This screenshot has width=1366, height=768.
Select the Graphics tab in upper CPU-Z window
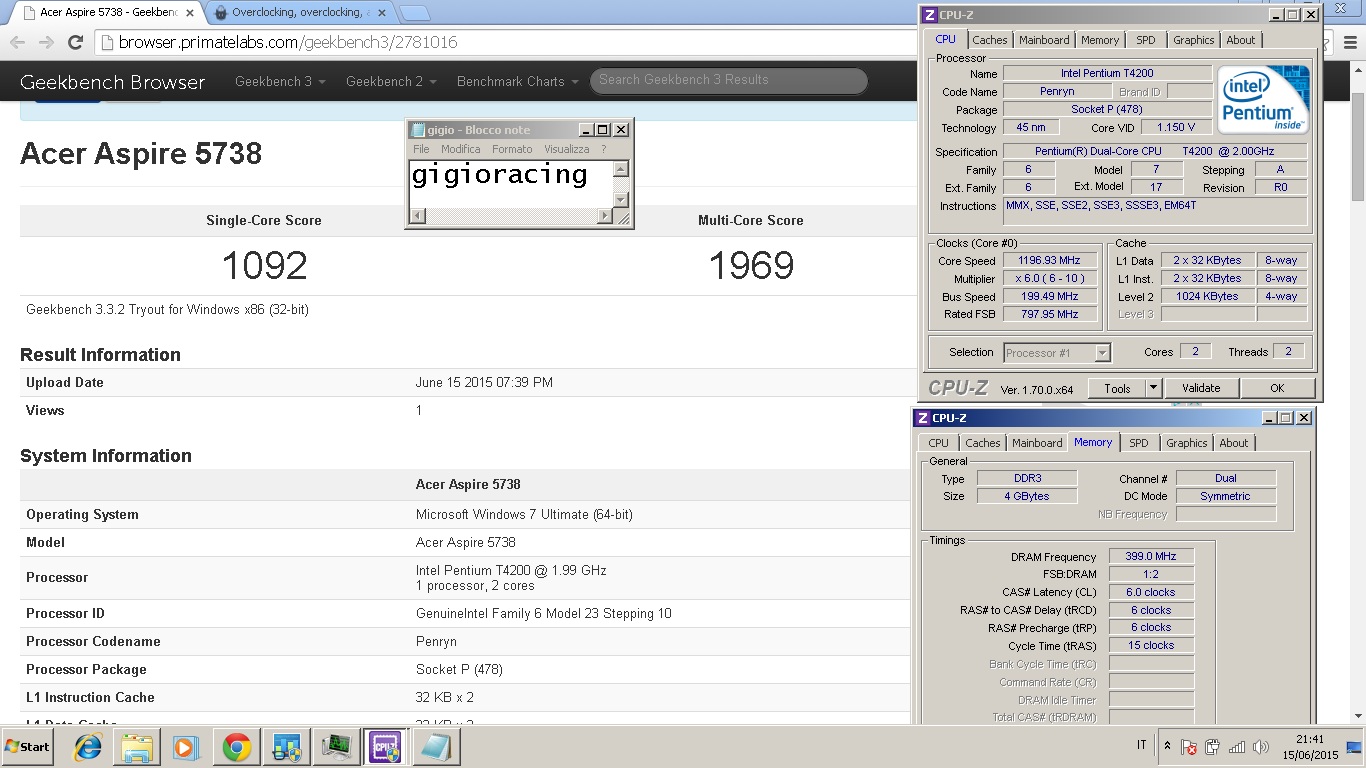tap(1194, 40)
